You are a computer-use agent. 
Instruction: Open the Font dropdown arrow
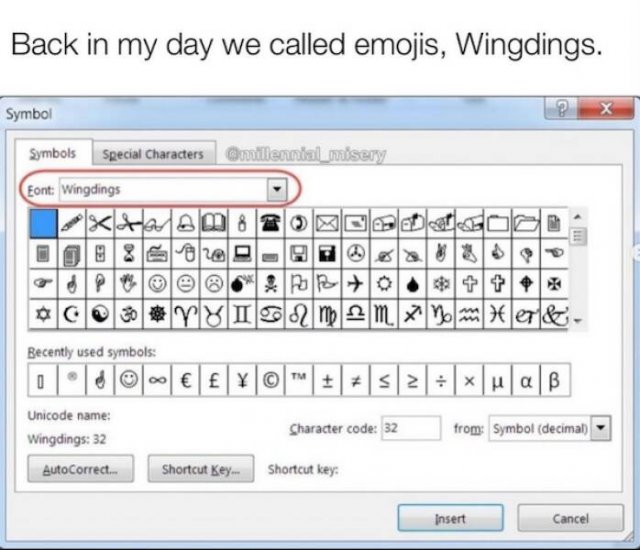click(277, 189)
